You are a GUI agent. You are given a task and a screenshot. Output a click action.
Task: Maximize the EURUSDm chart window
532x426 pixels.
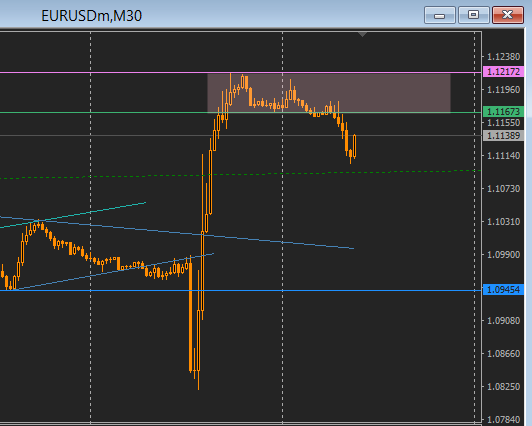[474, 15]
